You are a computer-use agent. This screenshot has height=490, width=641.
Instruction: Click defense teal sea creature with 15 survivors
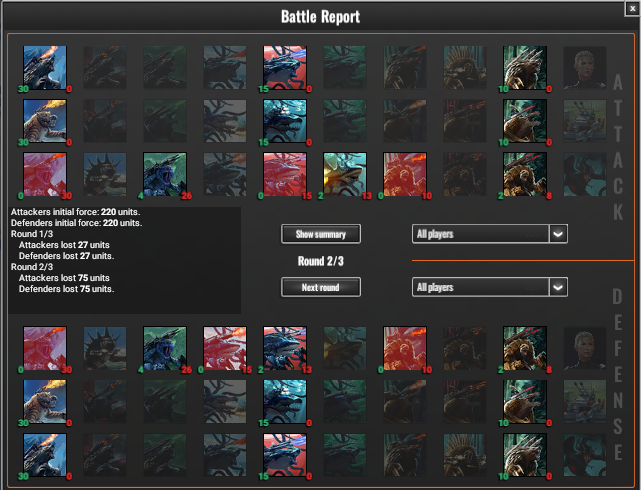click(285, 402)
